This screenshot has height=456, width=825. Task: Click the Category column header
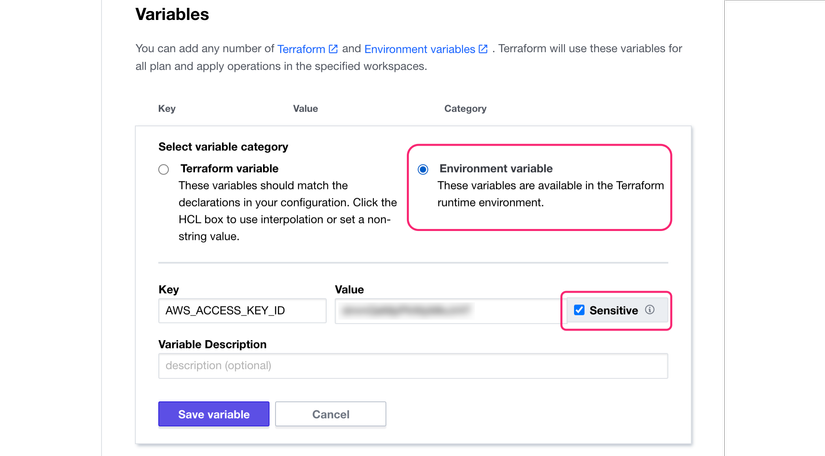coord(465,108)
